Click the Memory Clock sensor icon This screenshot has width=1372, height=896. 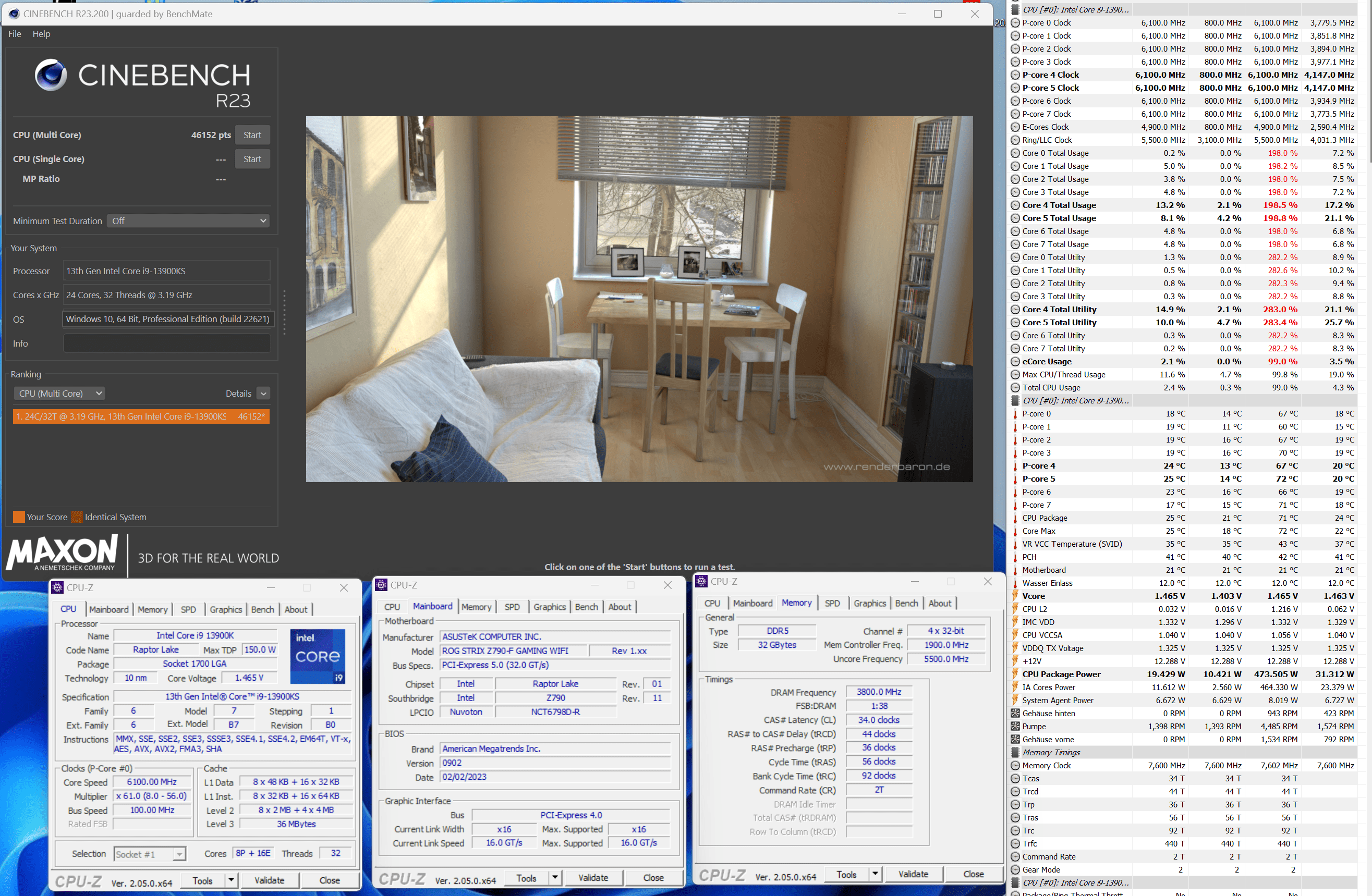coord(1015,765)
